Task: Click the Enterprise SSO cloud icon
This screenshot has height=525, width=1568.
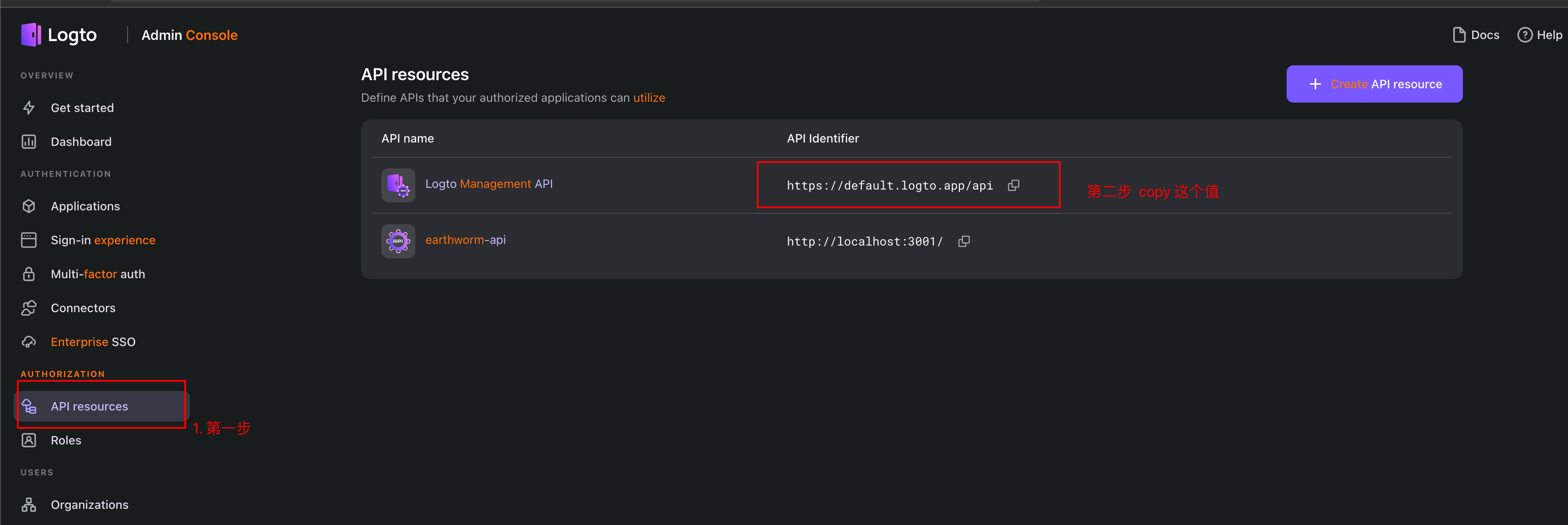Action: point(29,342)
